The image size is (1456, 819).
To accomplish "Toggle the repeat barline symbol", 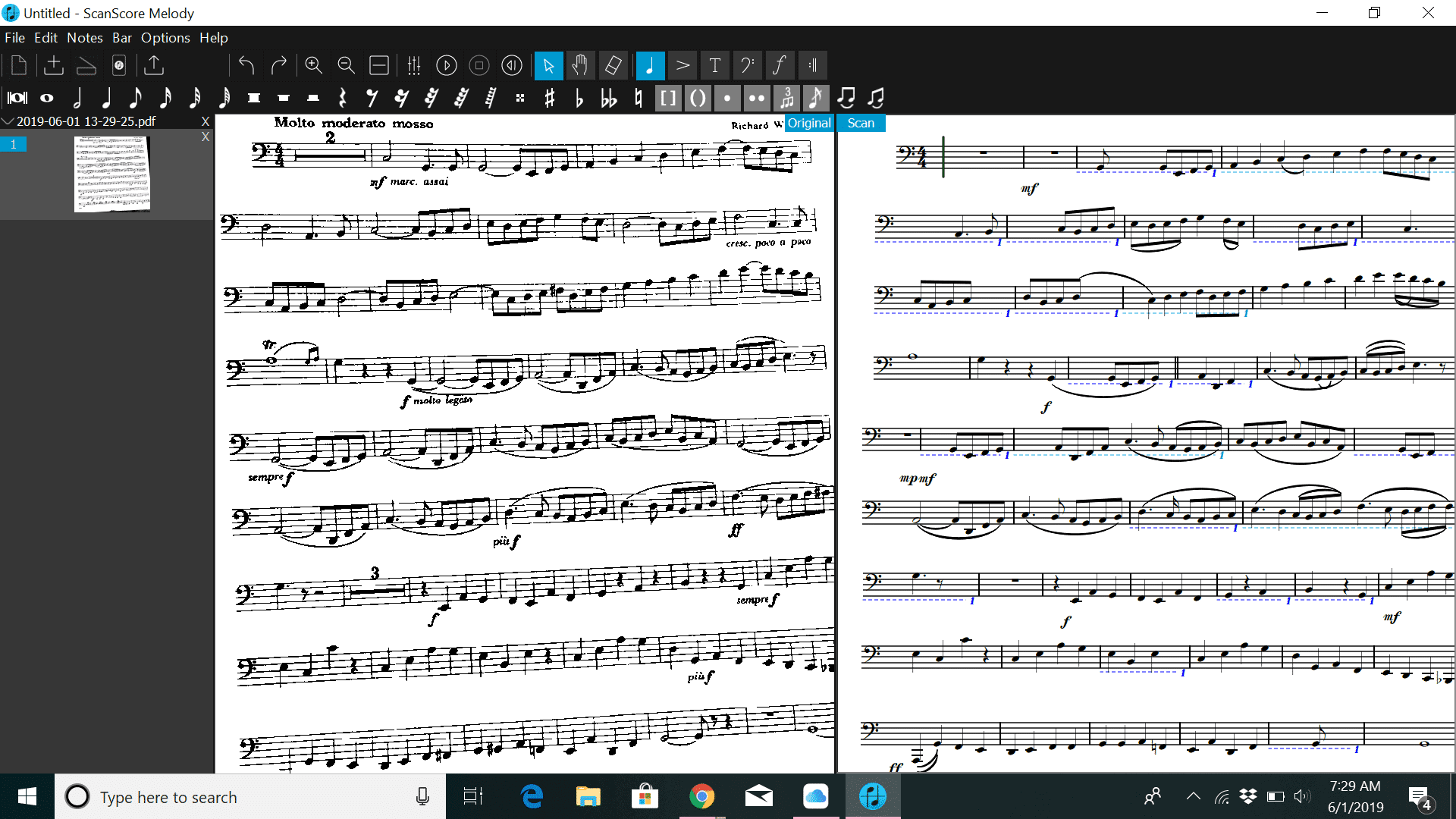I will click(x=812, y=65).
